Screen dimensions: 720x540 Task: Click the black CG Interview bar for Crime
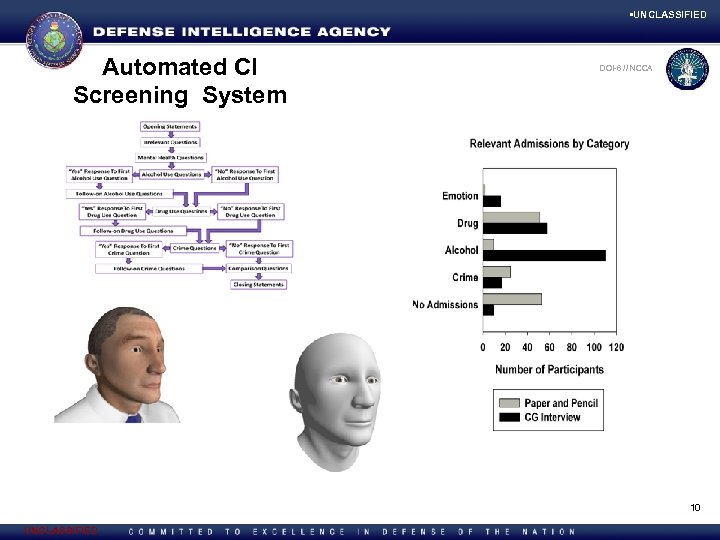point(492,282)
